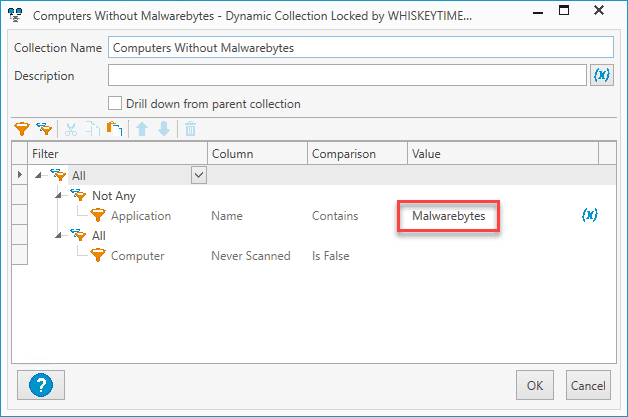Image resolution: width=628 pixels, height=417 pixels.
Task: Open variables button beside Description field
Action: [x=602, y=75]
